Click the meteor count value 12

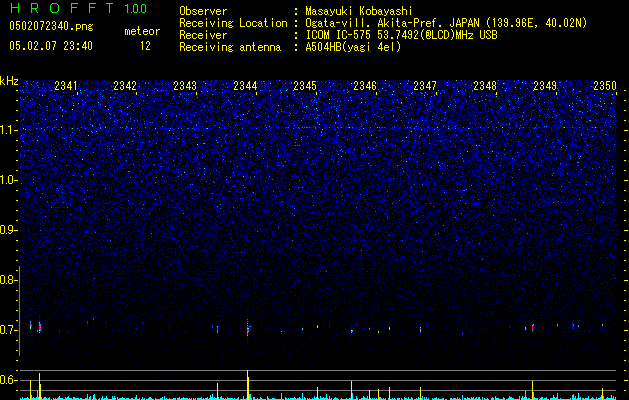click(x=145, y=46)
